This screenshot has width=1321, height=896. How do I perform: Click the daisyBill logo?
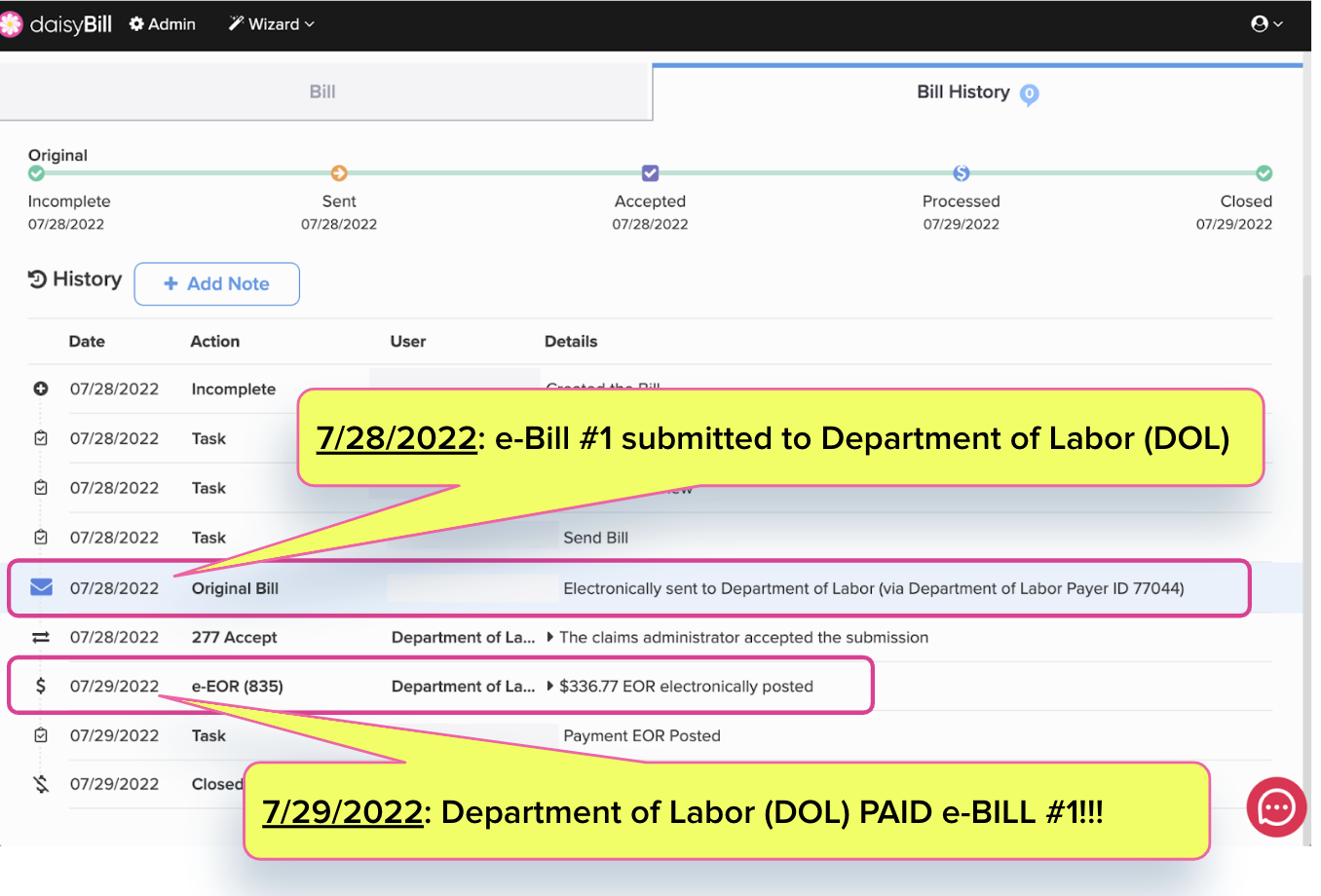point(58,24)
